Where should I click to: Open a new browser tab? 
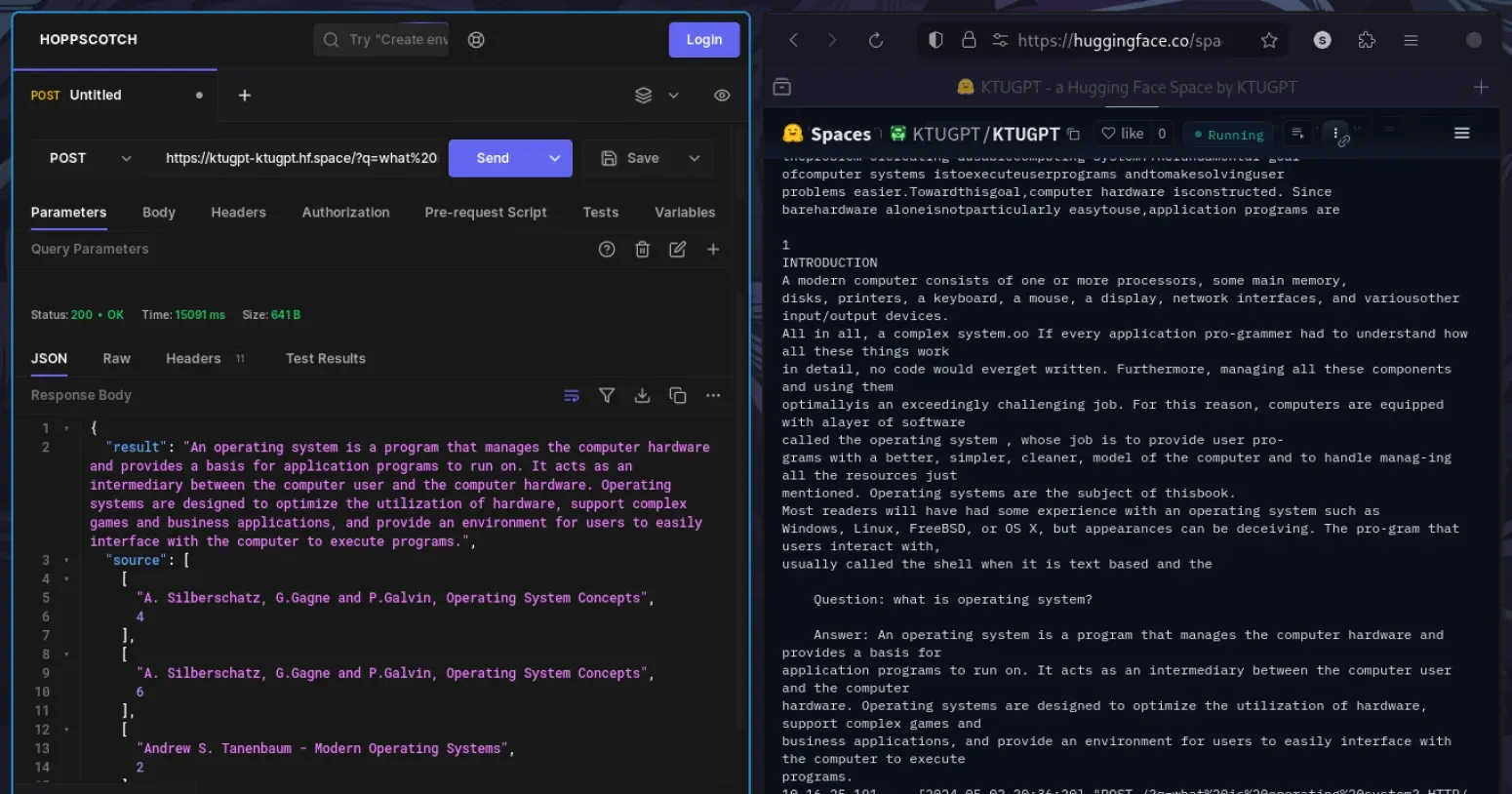1481,87
